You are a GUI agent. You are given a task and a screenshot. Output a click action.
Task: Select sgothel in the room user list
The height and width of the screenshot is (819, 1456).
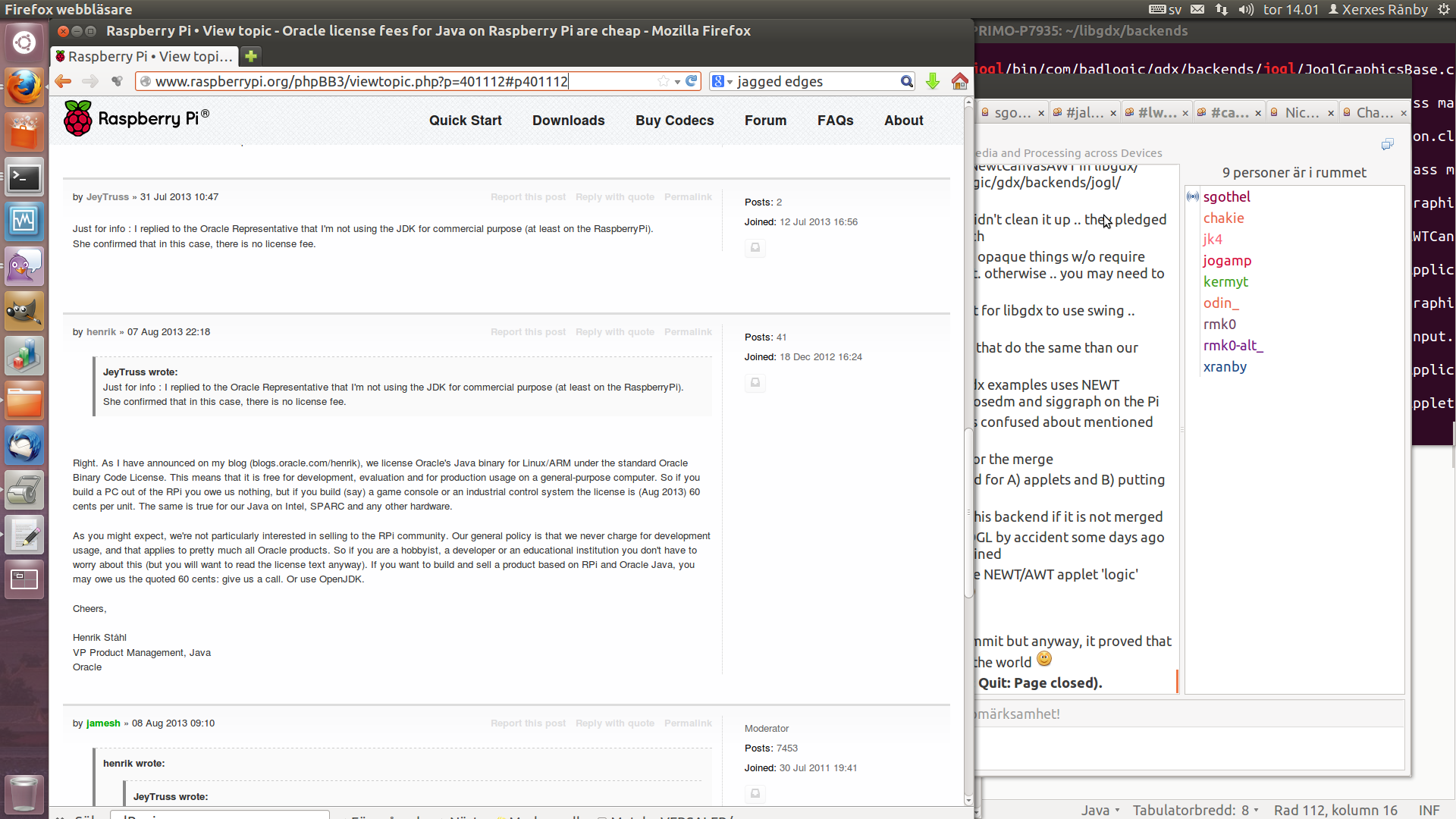tap(1226, 197)
